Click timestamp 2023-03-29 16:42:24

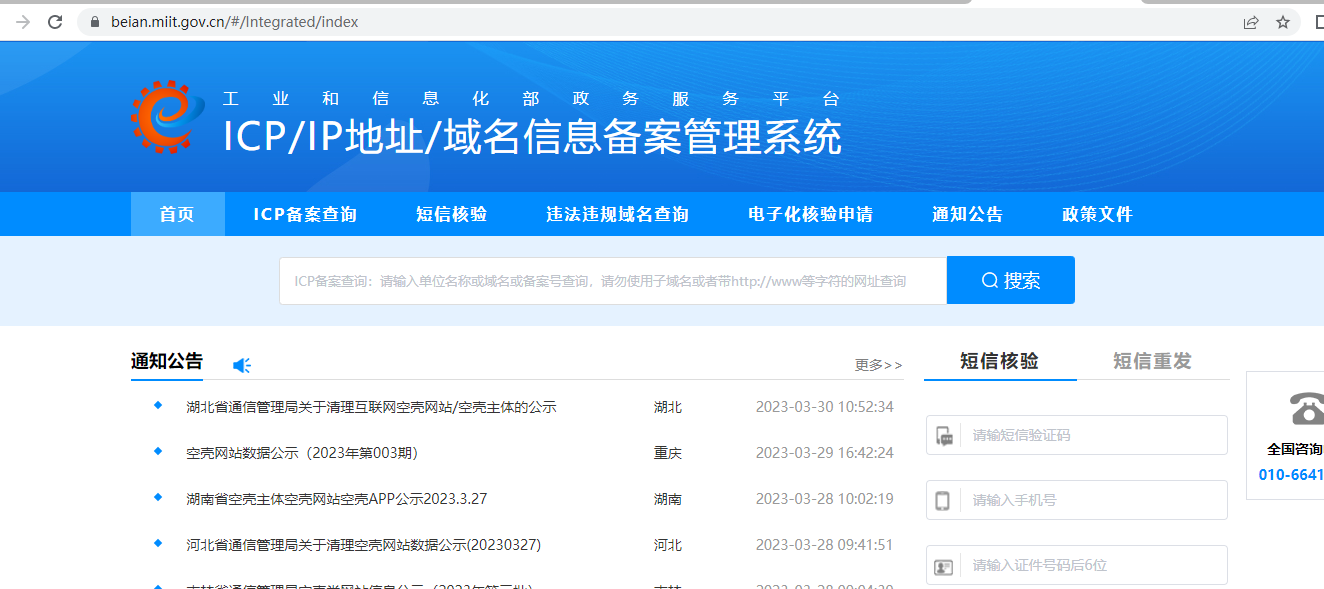825,453
